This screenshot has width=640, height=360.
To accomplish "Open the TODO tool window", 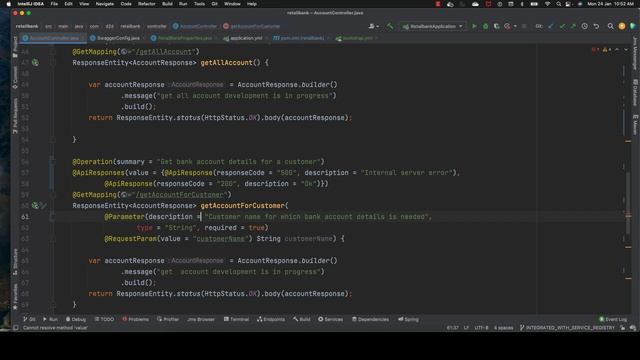I will [x=104, y=319].
